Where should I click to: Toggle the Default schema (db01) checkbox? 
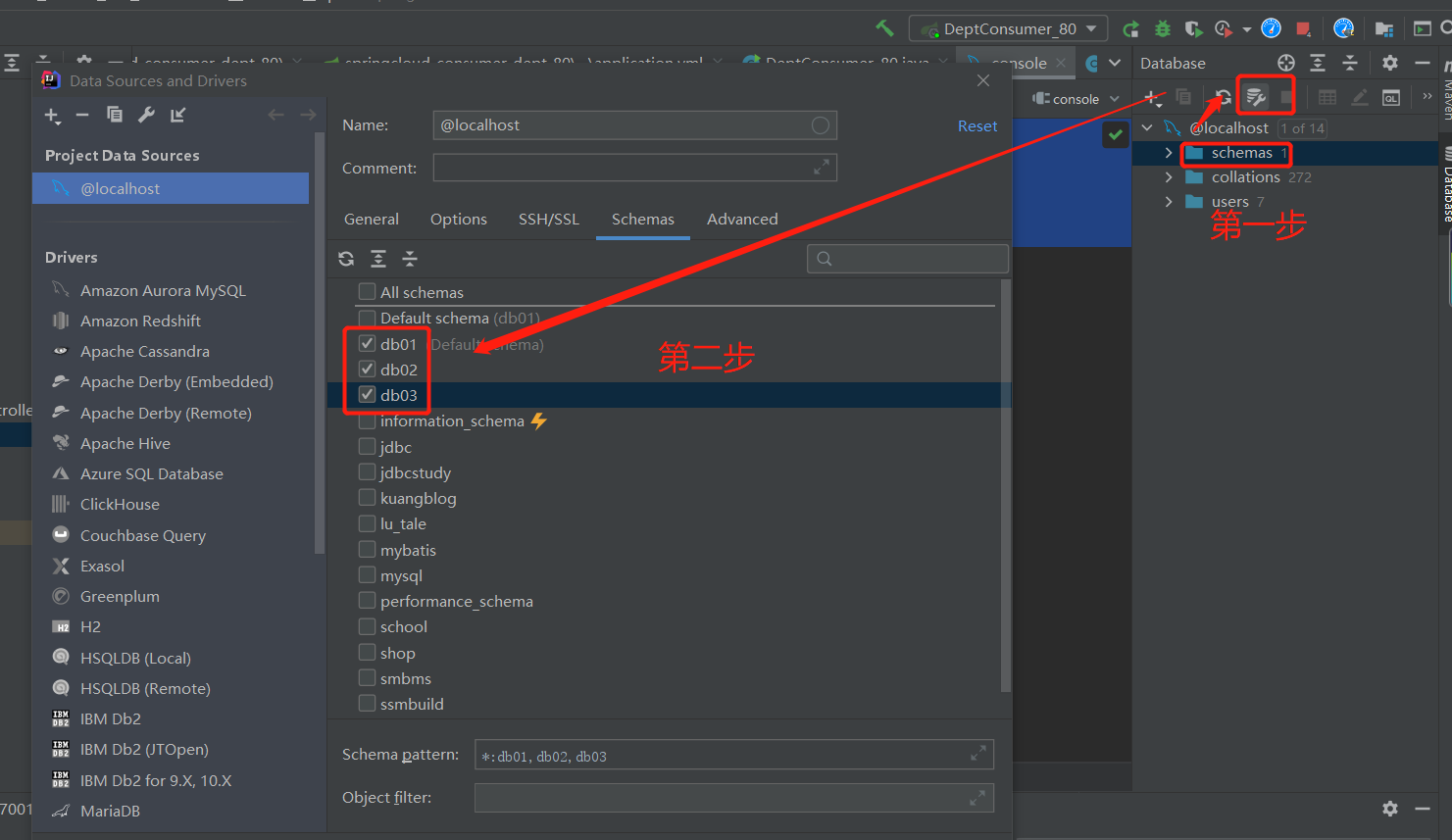click(x=368, y=317)
